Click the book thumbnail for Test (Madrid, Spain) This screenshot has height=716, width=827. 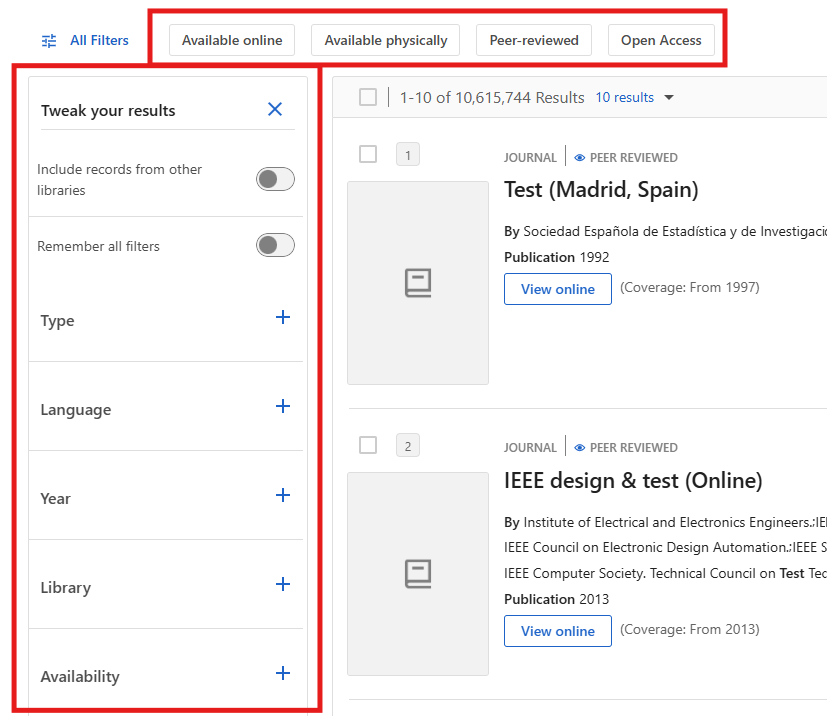[418, 283]
